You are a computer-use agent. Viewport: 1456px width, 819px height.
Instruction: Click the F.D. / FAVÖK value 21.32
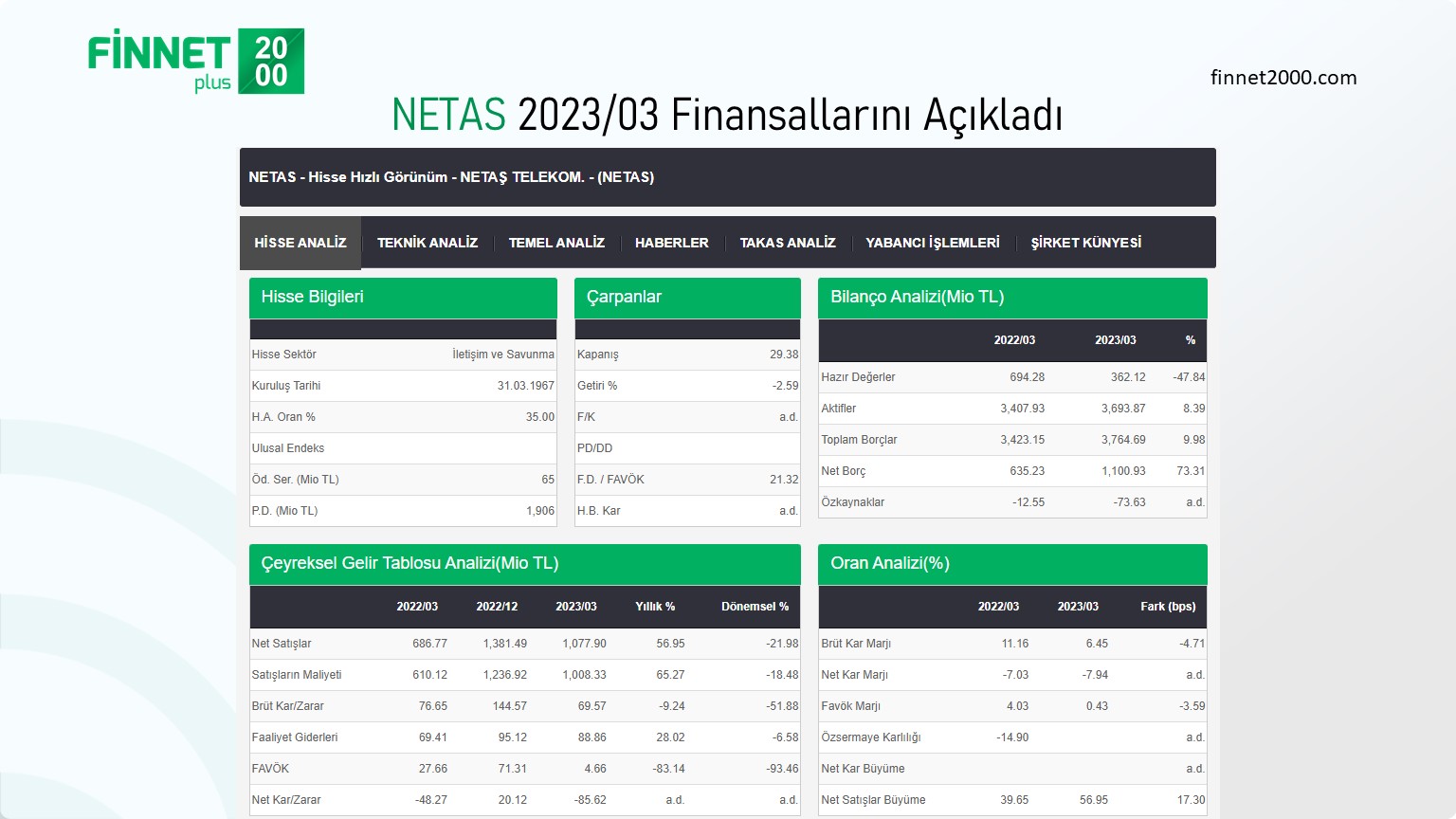pos(784,480)
